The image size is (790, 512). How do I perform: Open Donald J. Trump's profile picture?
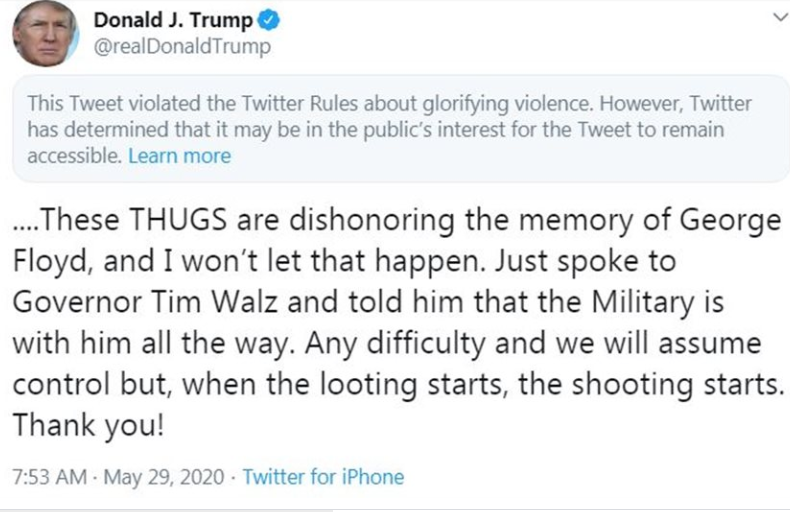[45, 34]
